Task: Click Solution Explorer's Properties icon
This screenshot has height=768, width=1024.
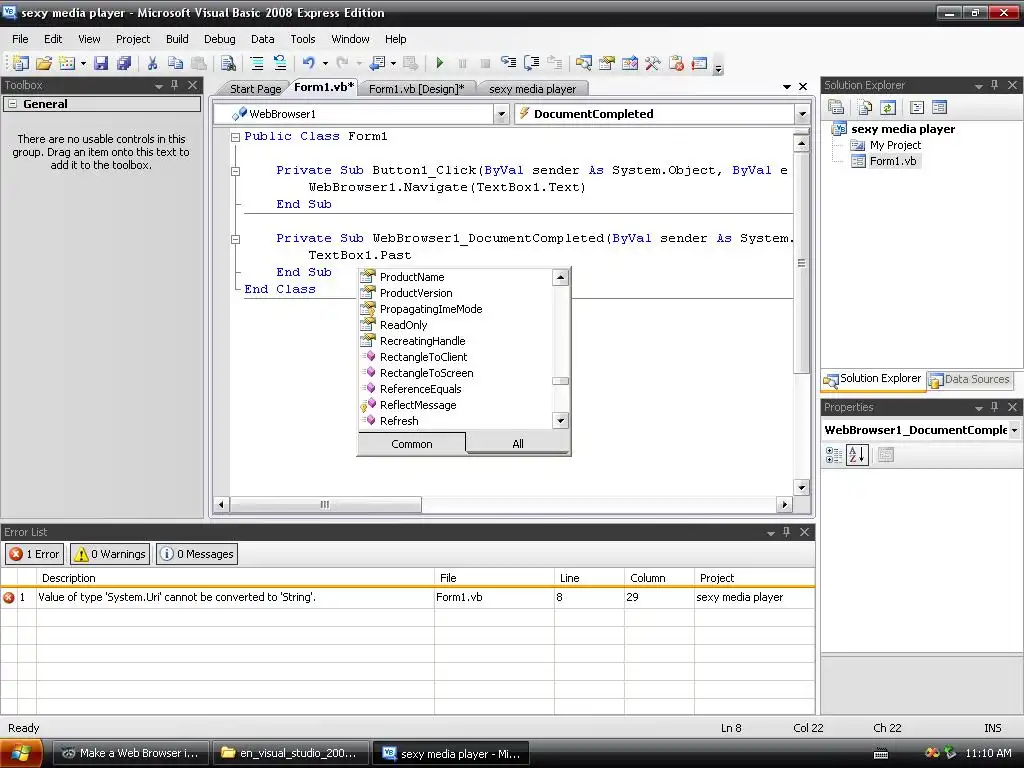Action: (x=836, y=107)
